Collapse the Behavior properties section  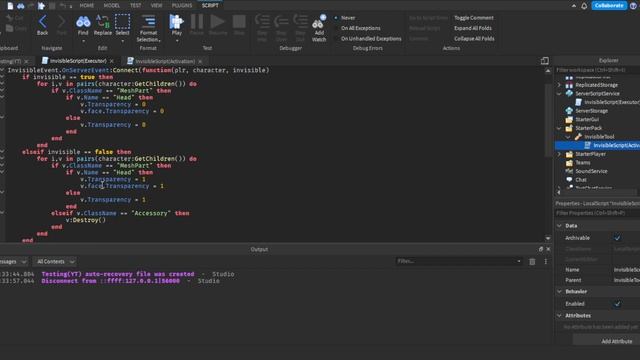click(560, 291)
